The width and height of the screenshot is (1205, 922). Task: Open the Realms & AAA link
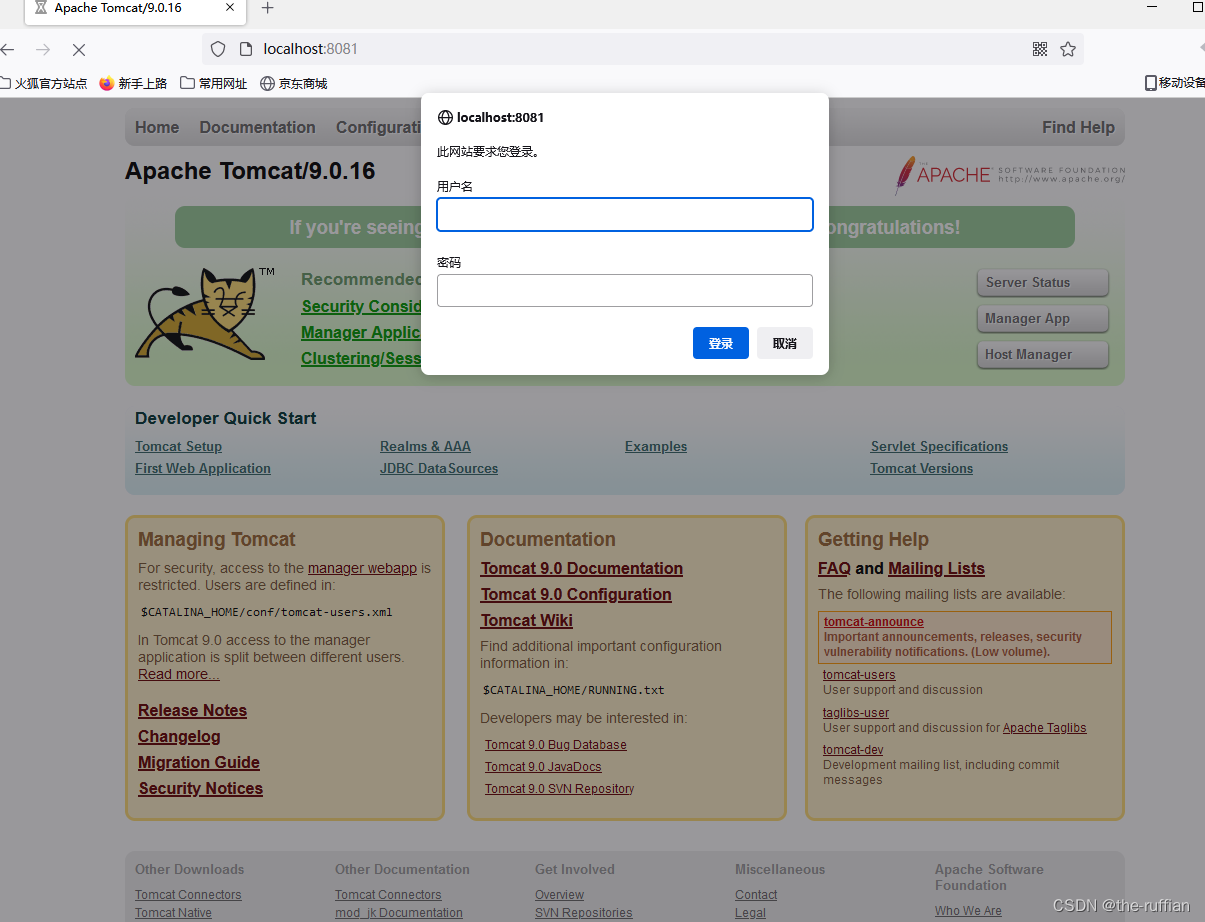[425, 446]
